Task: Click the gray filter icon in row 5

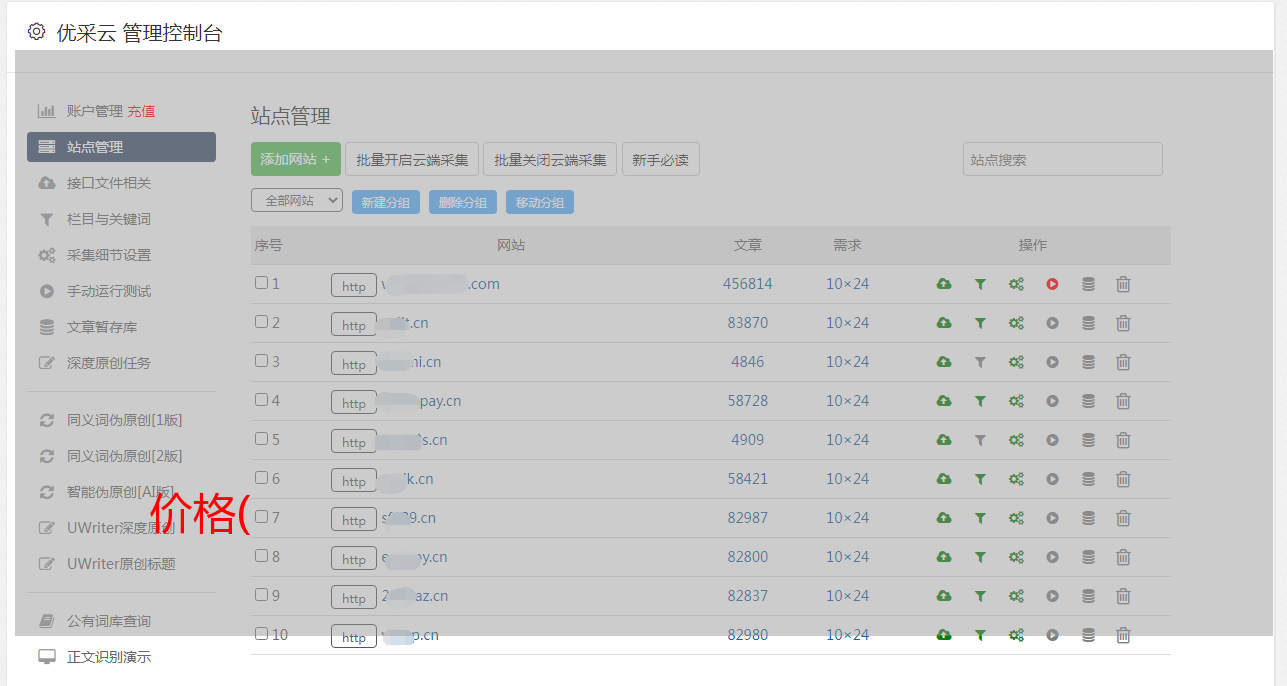Action: pos(980,440)
